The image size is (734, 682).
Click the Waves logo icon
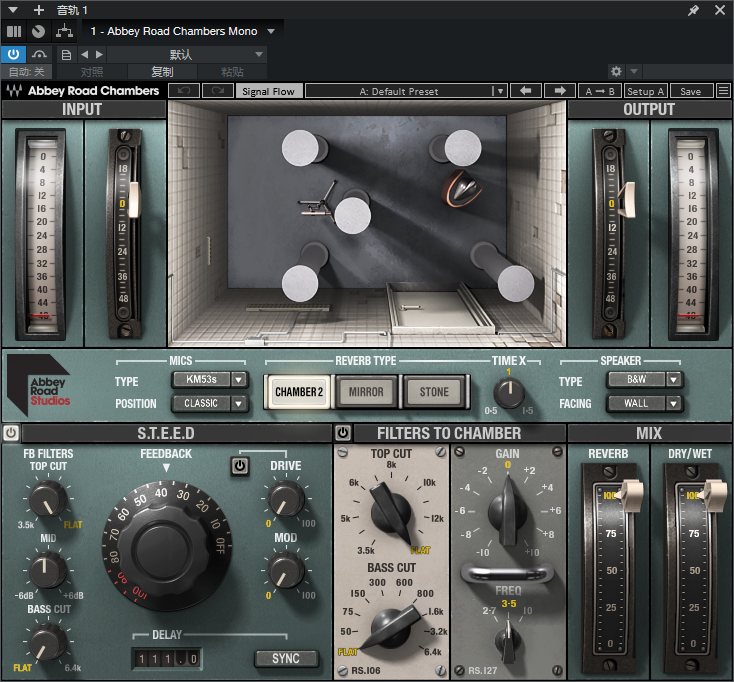[14, 91]
